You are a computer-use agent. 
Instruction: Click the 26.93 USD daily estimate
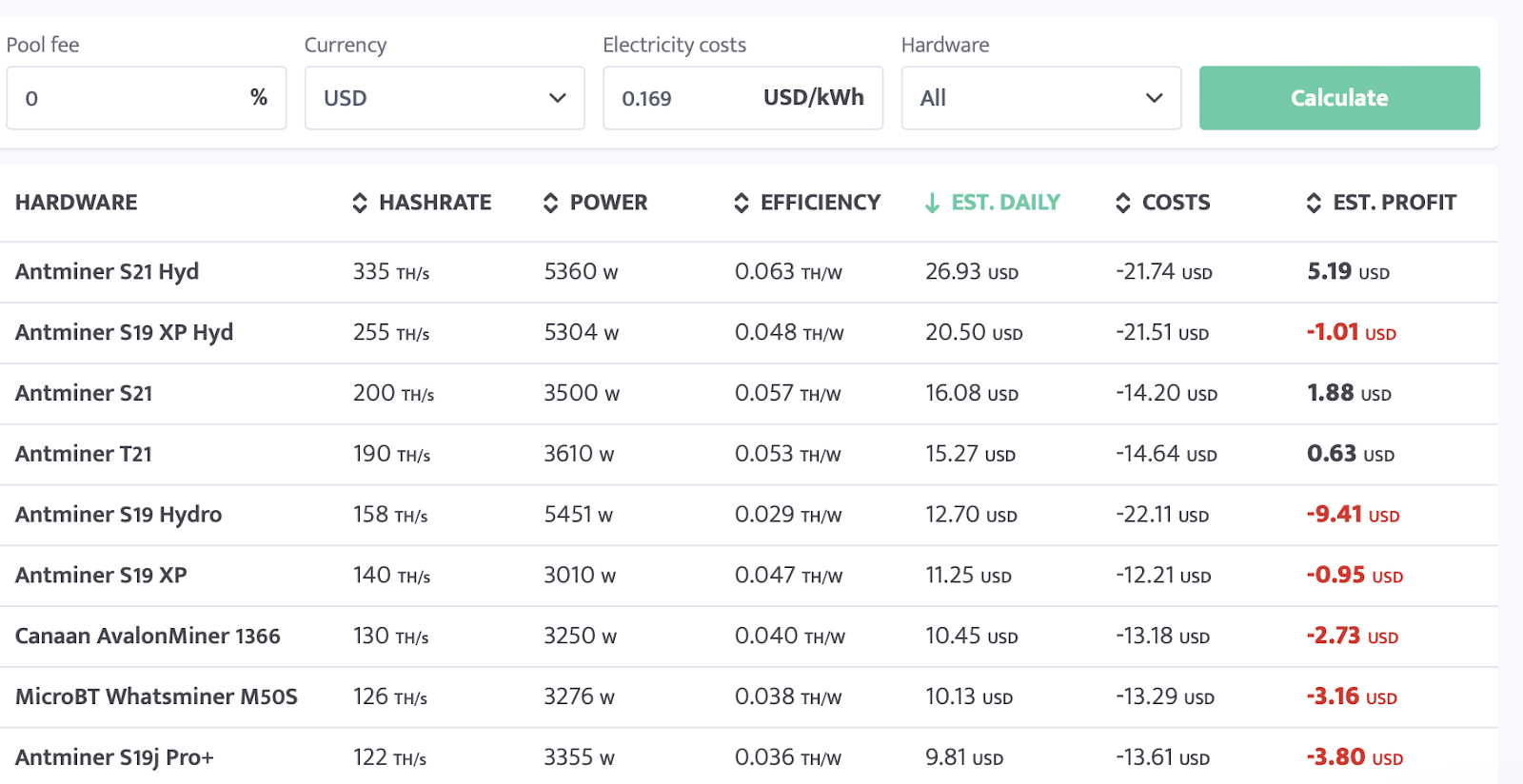[x=972, y=272]
